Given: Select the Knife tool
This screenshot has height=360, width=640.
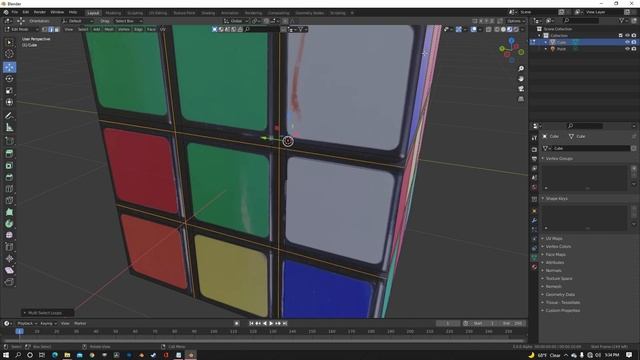Looking at the screenshot, I should point(9,200).
